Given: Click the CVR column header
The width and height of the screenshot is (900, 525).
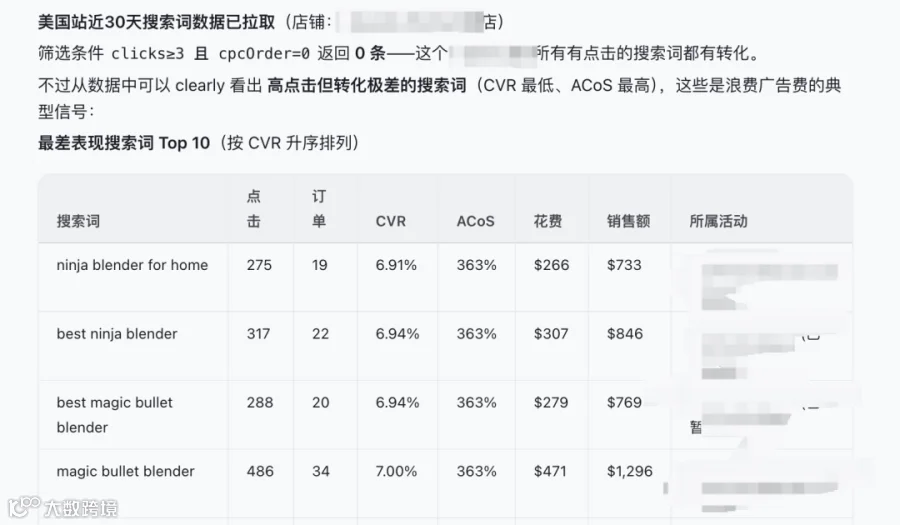Looking at the screenshot, I should [x=390, y=221].
